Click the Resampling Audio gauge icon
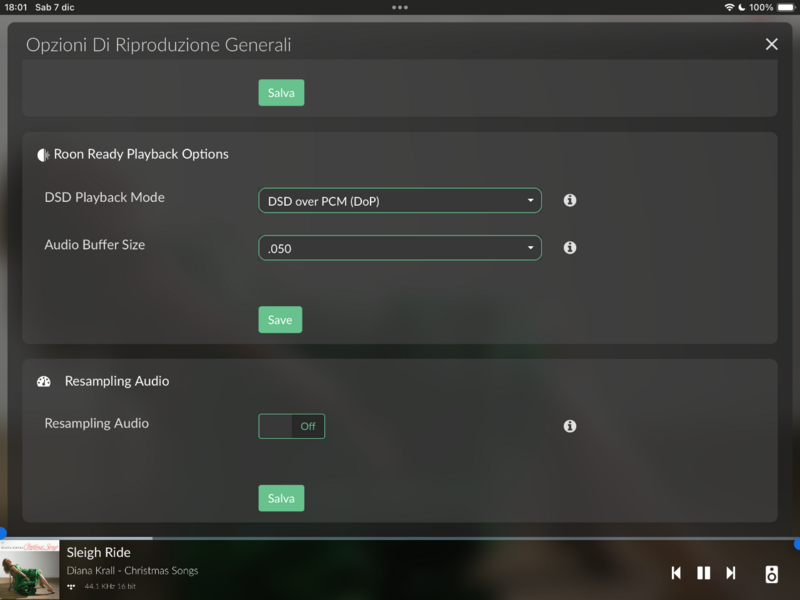 pyautogui.click(x=44, y=382)
